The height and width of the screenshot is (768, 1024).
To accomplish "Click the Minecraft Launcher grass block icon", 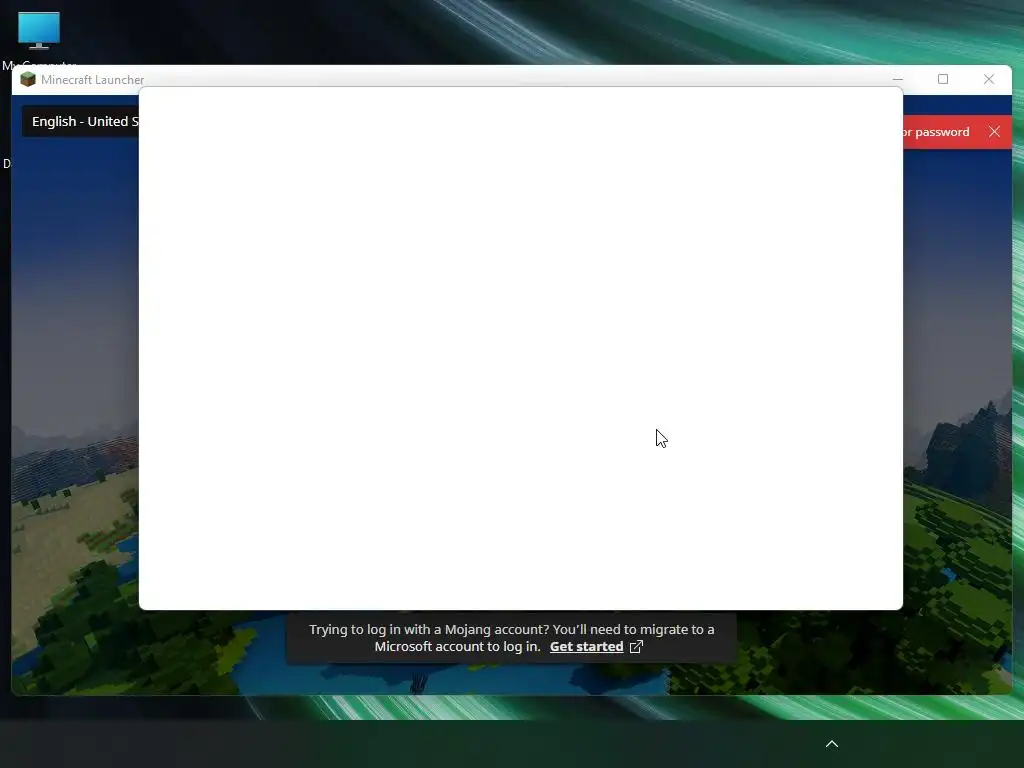I will click(27, 80).
